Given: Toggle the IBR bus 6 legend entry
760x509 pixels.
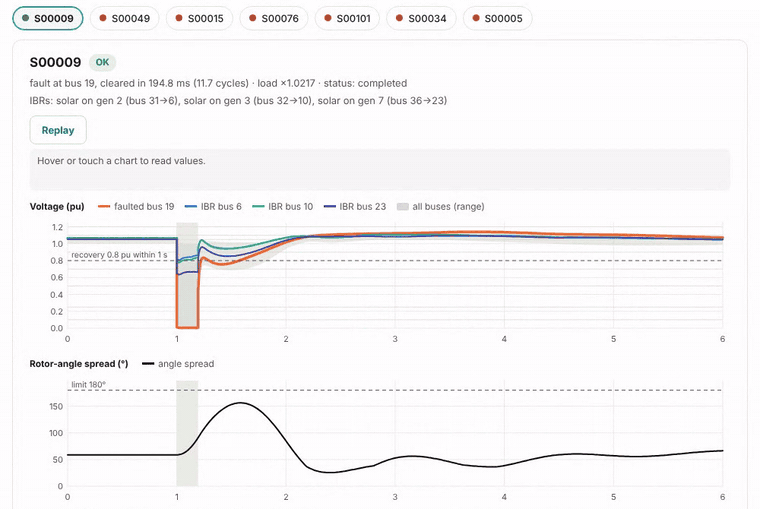Looking at the screenshot, I should (213, 207).
